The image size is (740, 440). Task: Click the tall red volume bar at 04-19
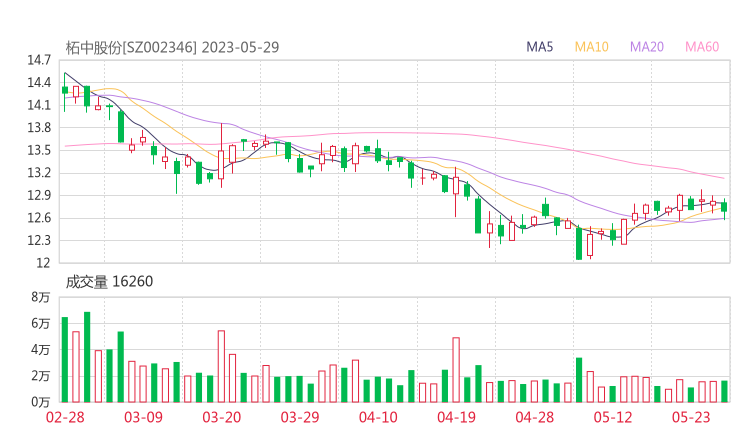(x=456, y=370)
